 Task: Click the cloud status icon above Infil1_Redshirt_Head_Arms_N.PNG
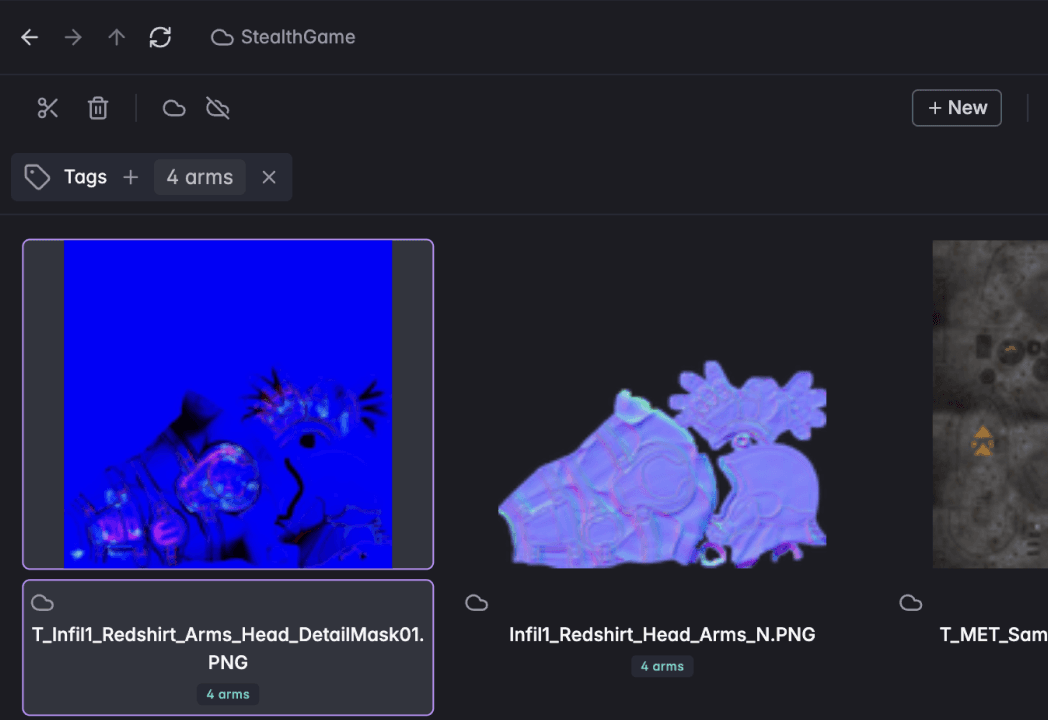[477, 602]
